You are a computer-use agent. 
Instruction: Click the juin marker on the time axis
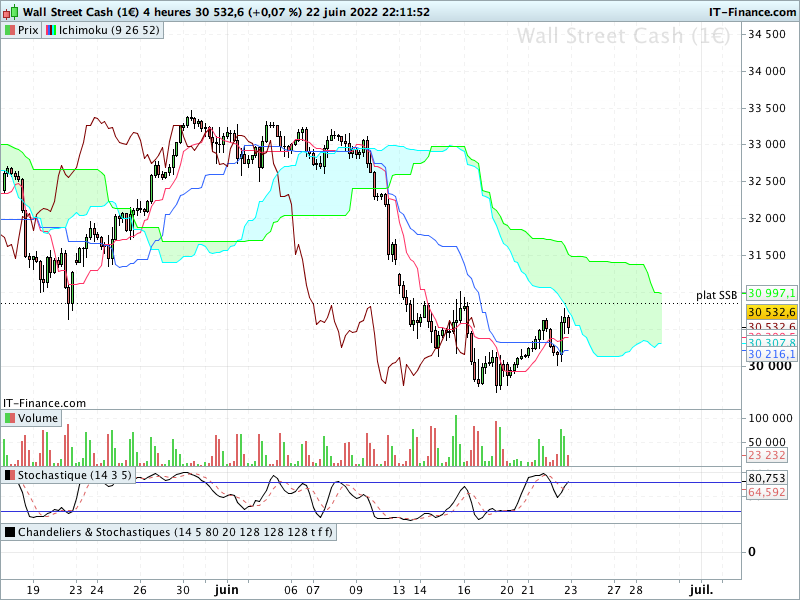pyautogui.click(x=227, y=590)
